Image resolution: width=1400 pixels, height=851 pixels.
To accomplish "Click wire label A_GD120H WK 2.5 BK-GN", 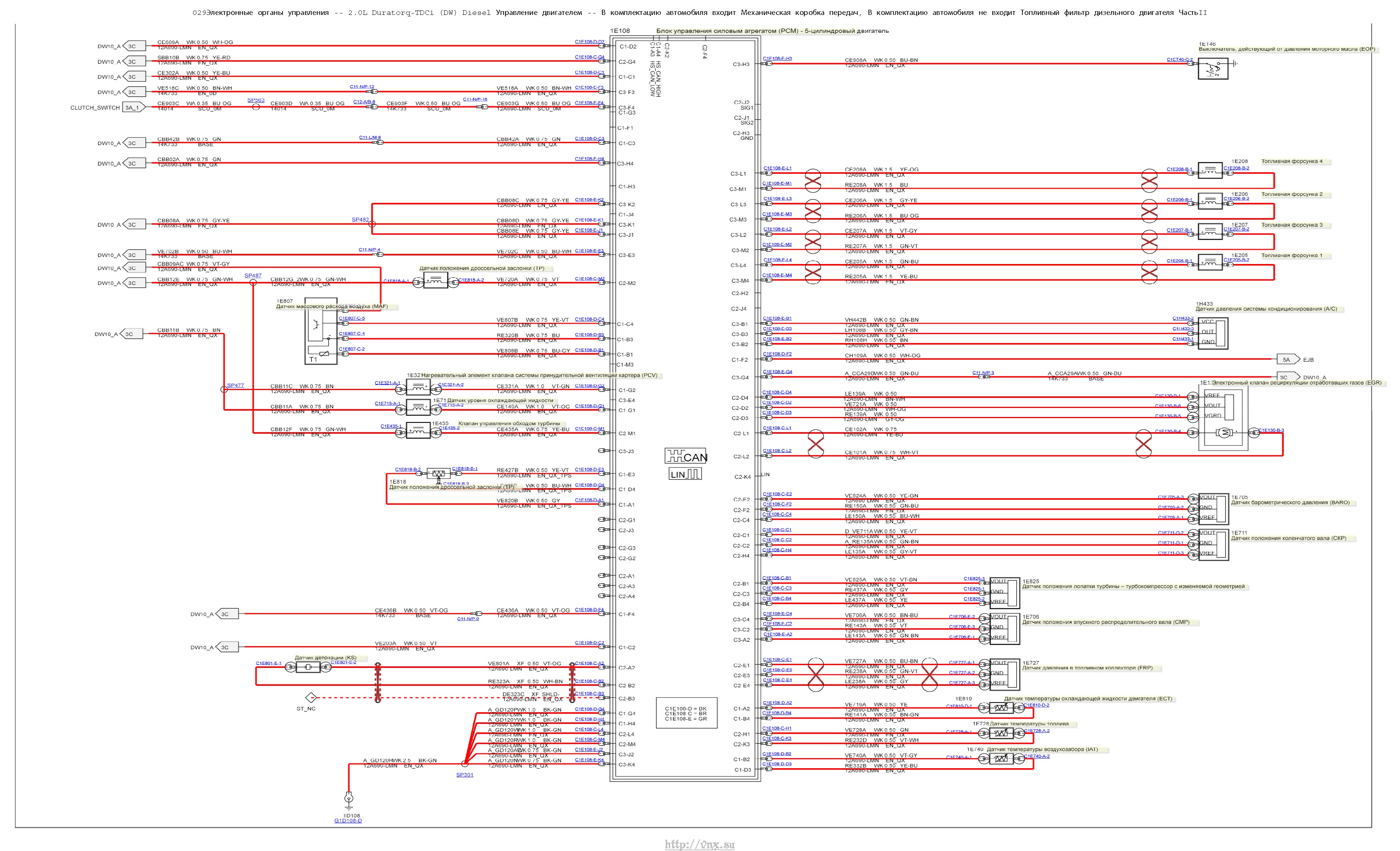I will coord(400,760).
